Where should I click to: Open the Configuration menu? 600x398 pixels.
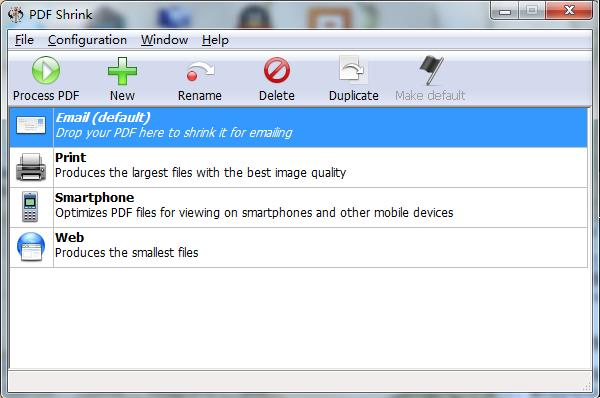click(x=87, y=40)
